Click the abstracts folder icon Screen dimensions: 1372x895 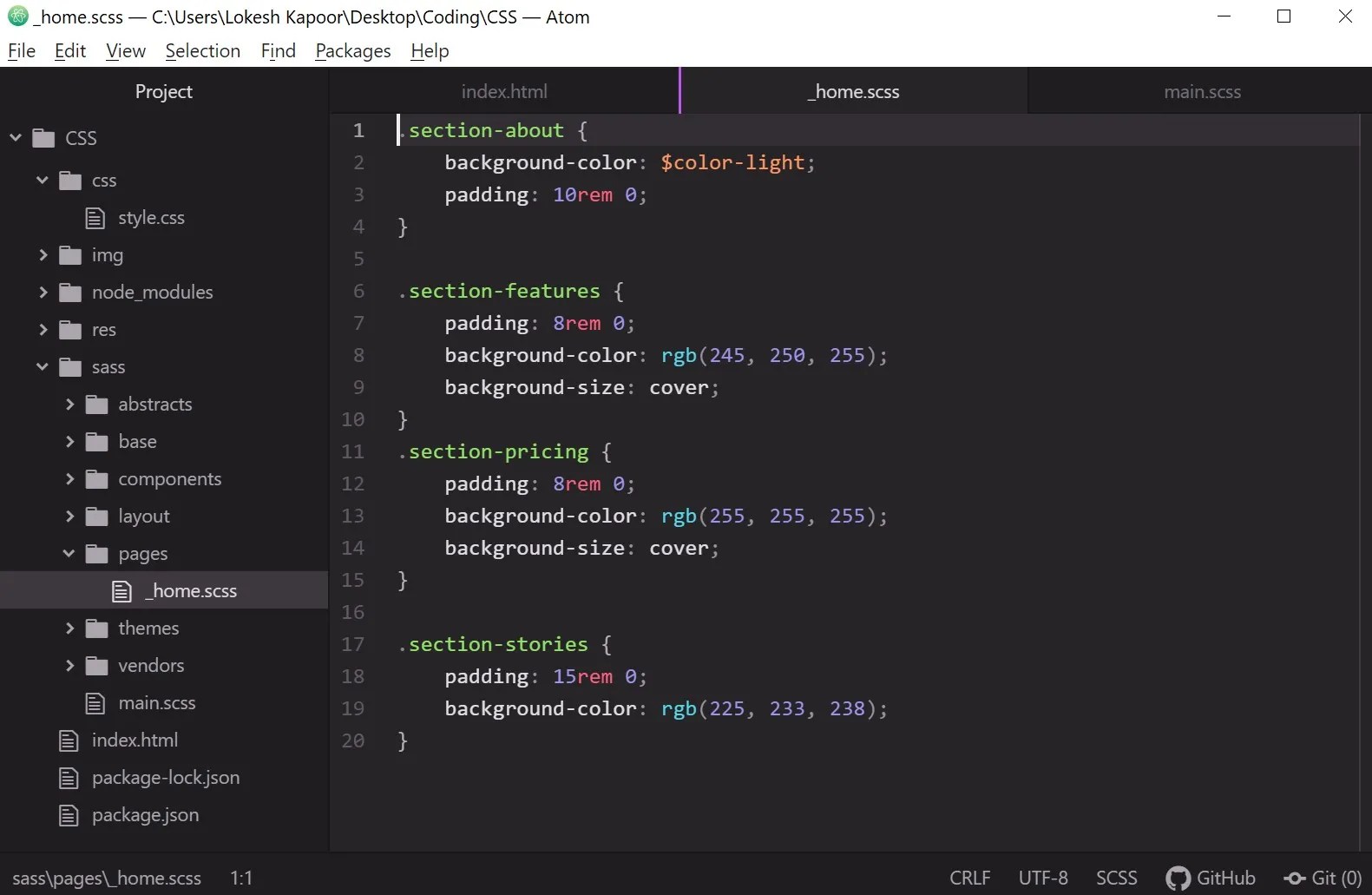click(x=97, y=405)
